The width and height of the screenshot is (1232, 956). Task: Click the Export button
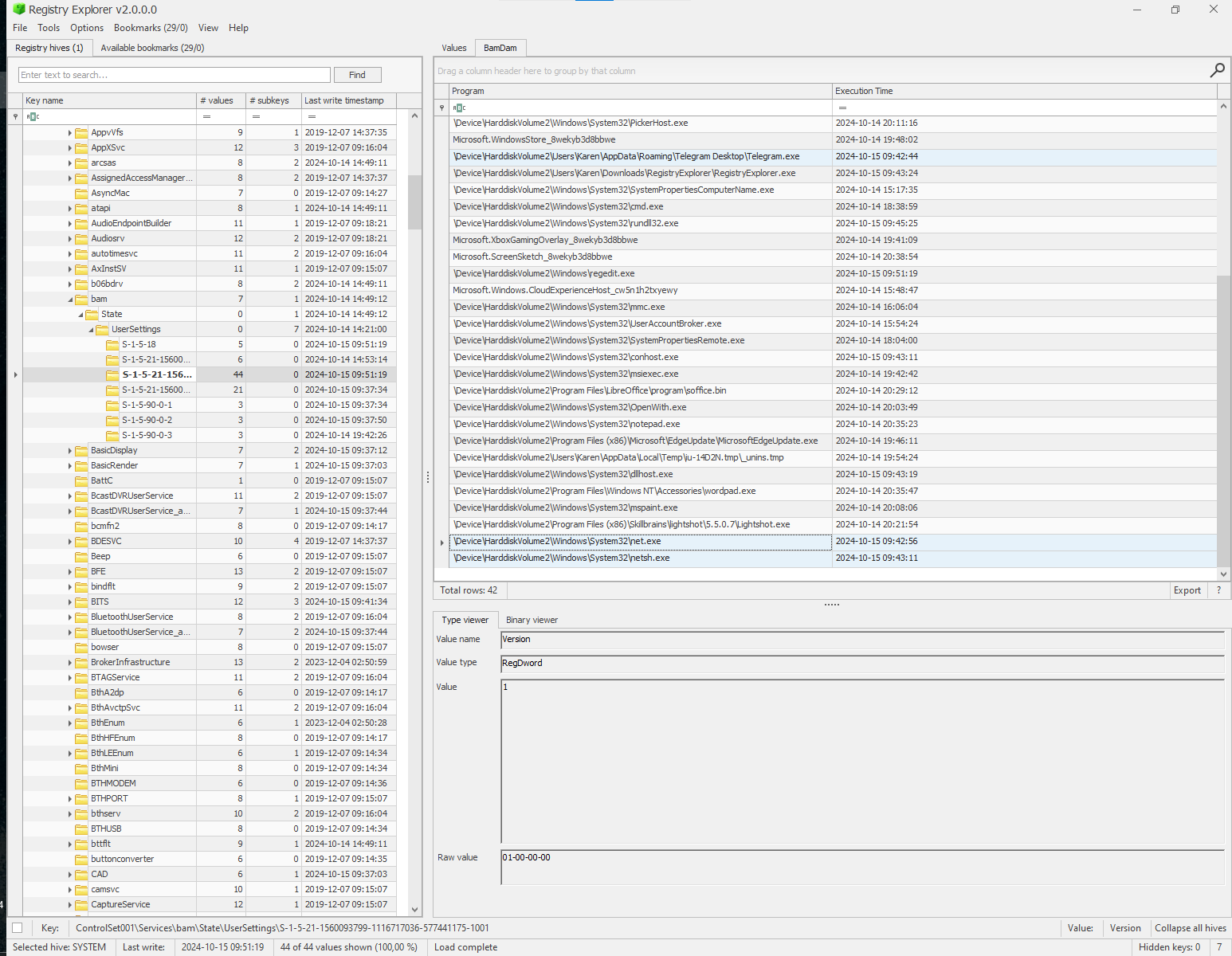1187,590
